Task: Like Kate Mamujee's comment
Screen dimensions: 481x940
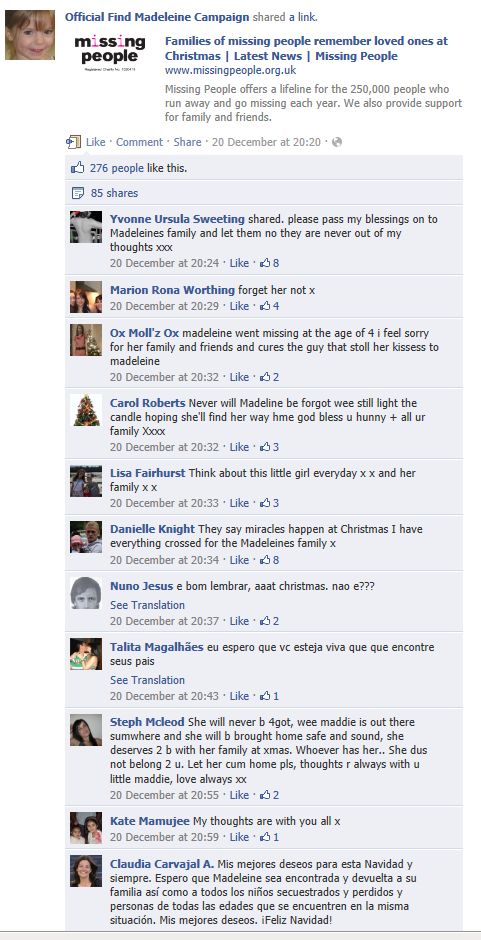Action: pyautogui.click(x=239, y=837)
